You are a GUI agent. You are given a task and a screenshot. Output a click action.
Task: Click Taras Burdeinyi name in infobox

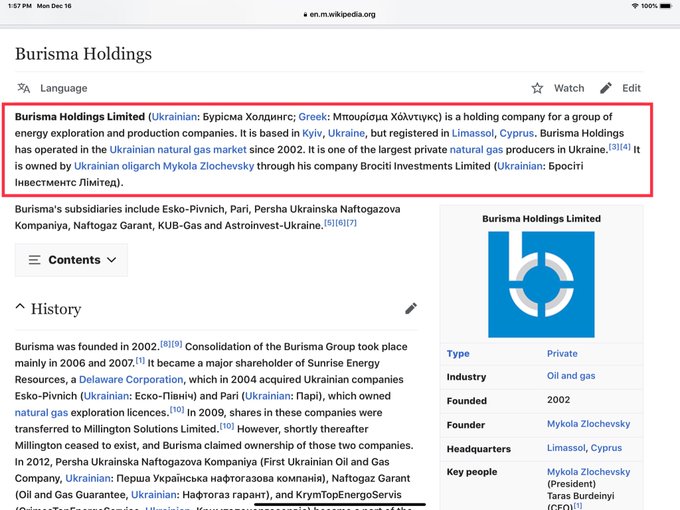coord(580,496)
